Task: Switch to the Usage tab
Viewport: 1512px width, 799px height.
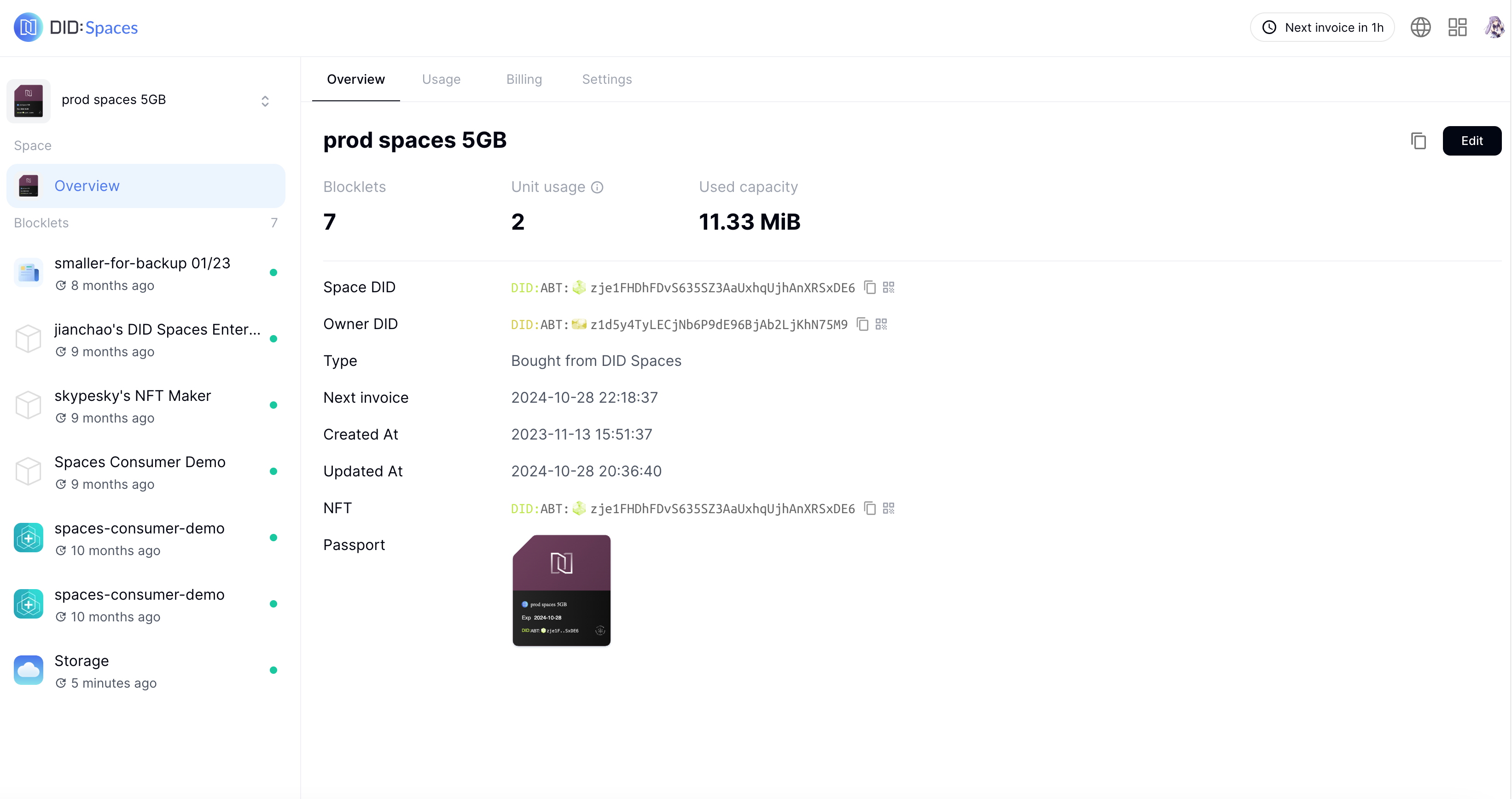Action: [441, 79]
